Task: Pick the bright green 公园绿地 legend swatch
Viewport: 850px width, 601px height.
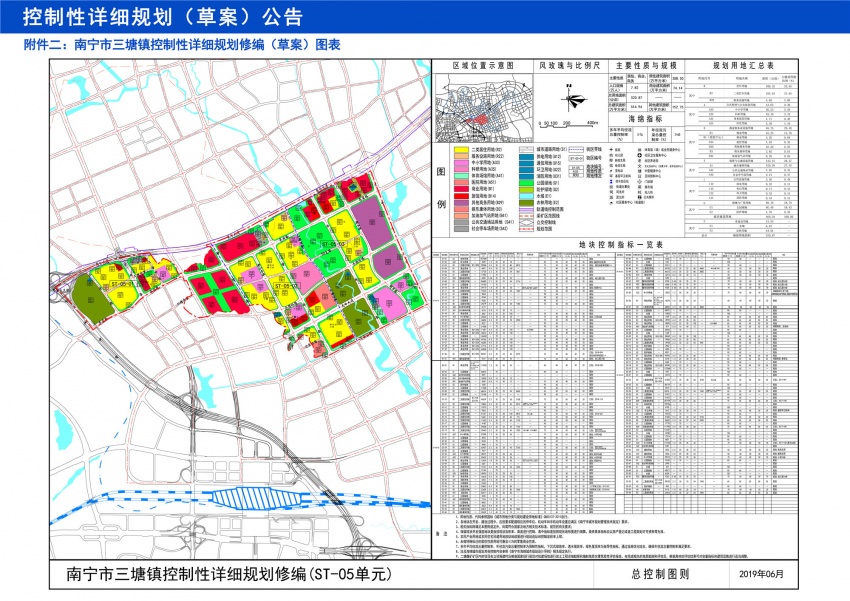Action: (x=527, y=183)
